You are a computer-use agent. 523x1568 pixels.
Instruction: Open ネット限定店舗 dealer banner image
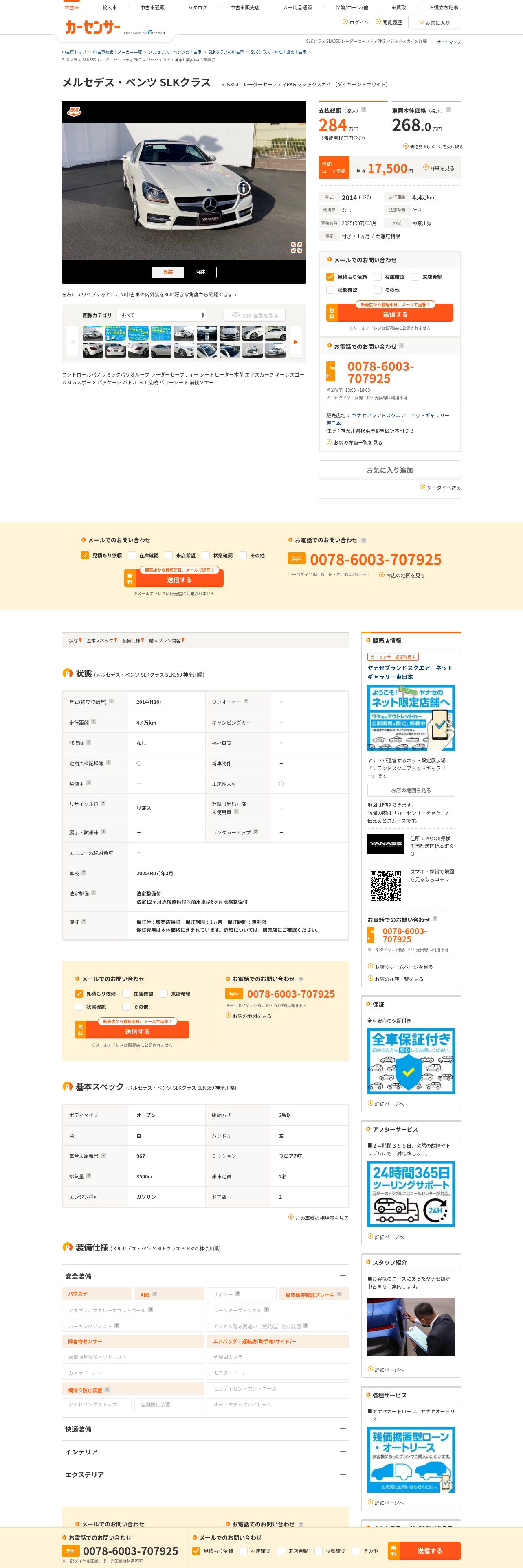411,718
